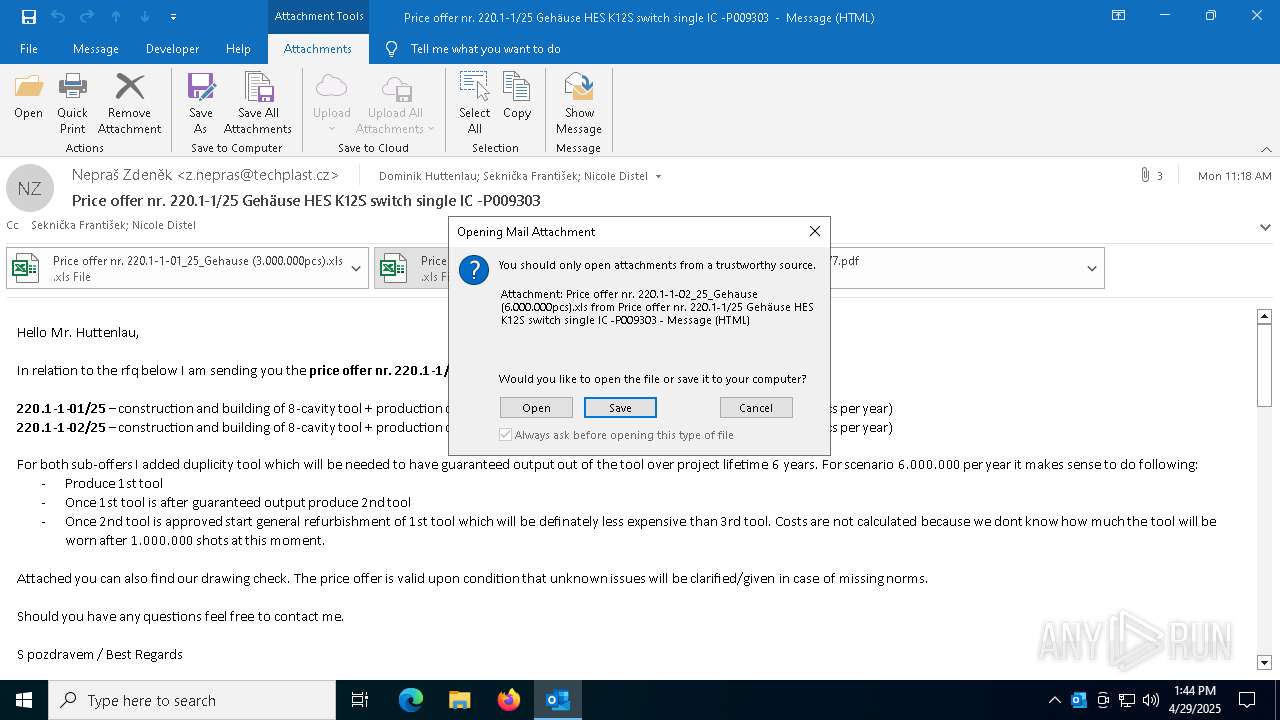Image resolution: width=1280 pixels, height=720 pixels.
Task: Click the Save As ribbon icon
Action: (201, 103)
